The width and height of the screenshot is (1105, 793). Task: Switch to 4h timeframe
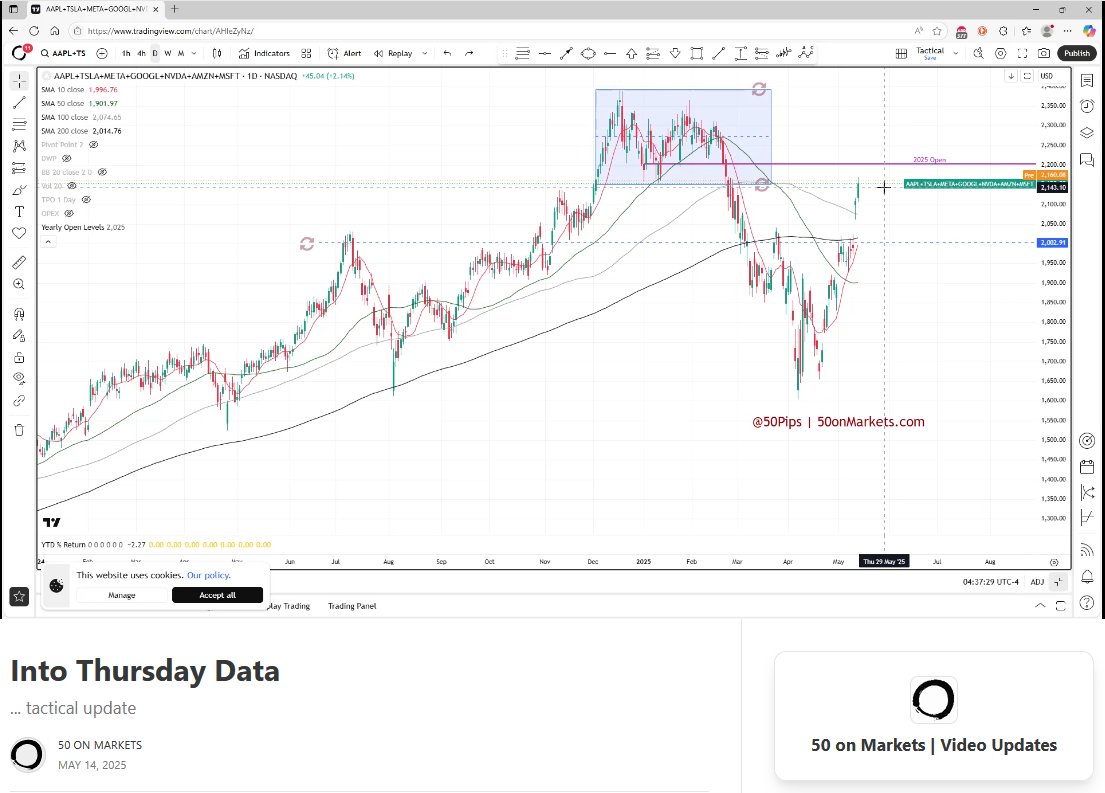(142, 54)
